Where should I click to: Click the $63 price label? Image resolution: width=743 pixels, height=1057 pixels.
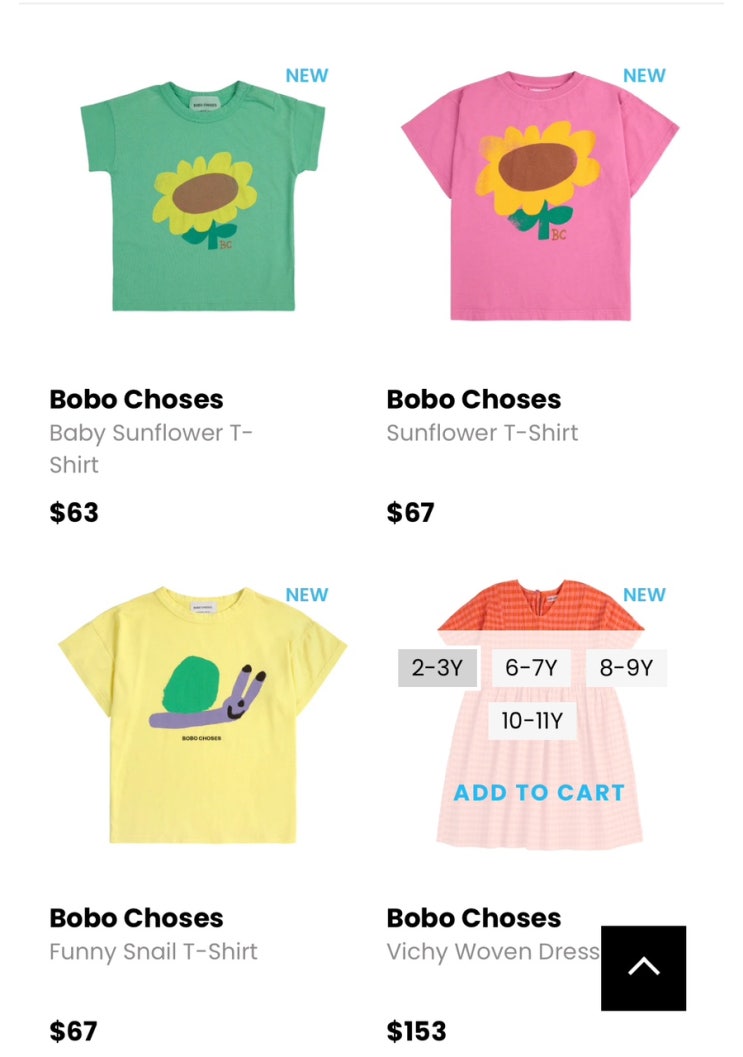point(74,512)
